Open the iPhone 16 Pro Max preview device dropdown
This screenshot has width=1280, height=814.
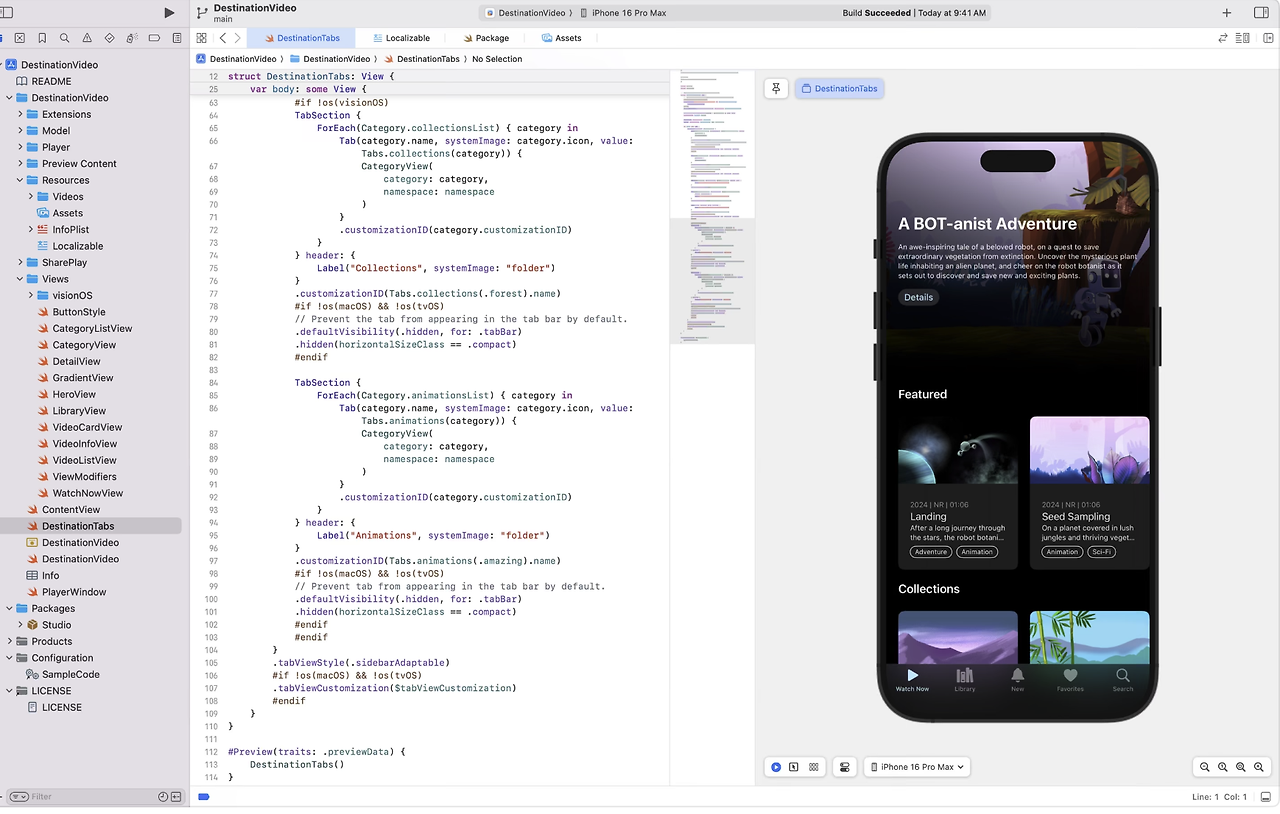click(917, 767)
